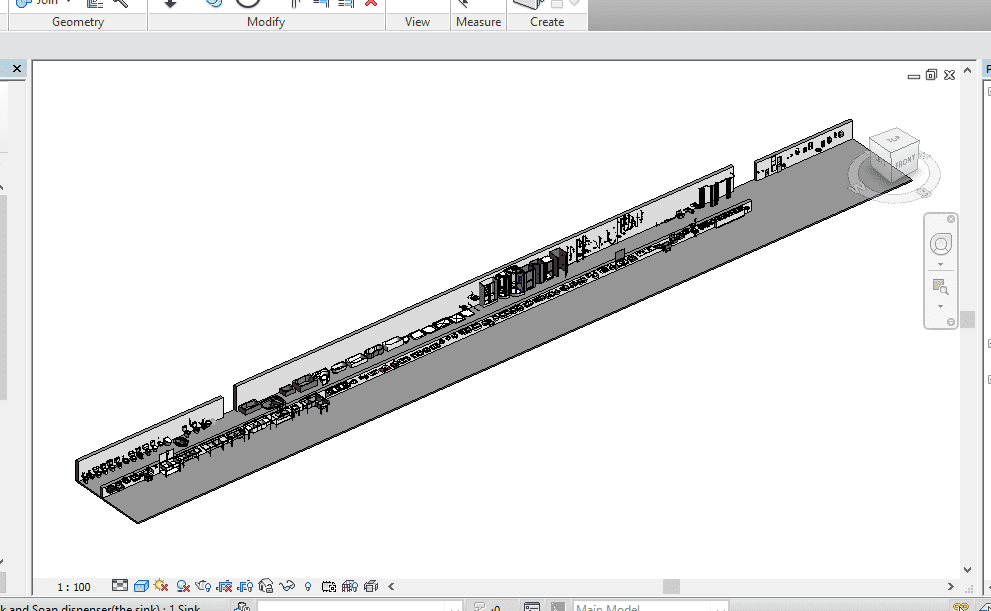The image size is (991, 611).
Task: Click the horizontal scrollbar thumb
Action: pos(671,587)
